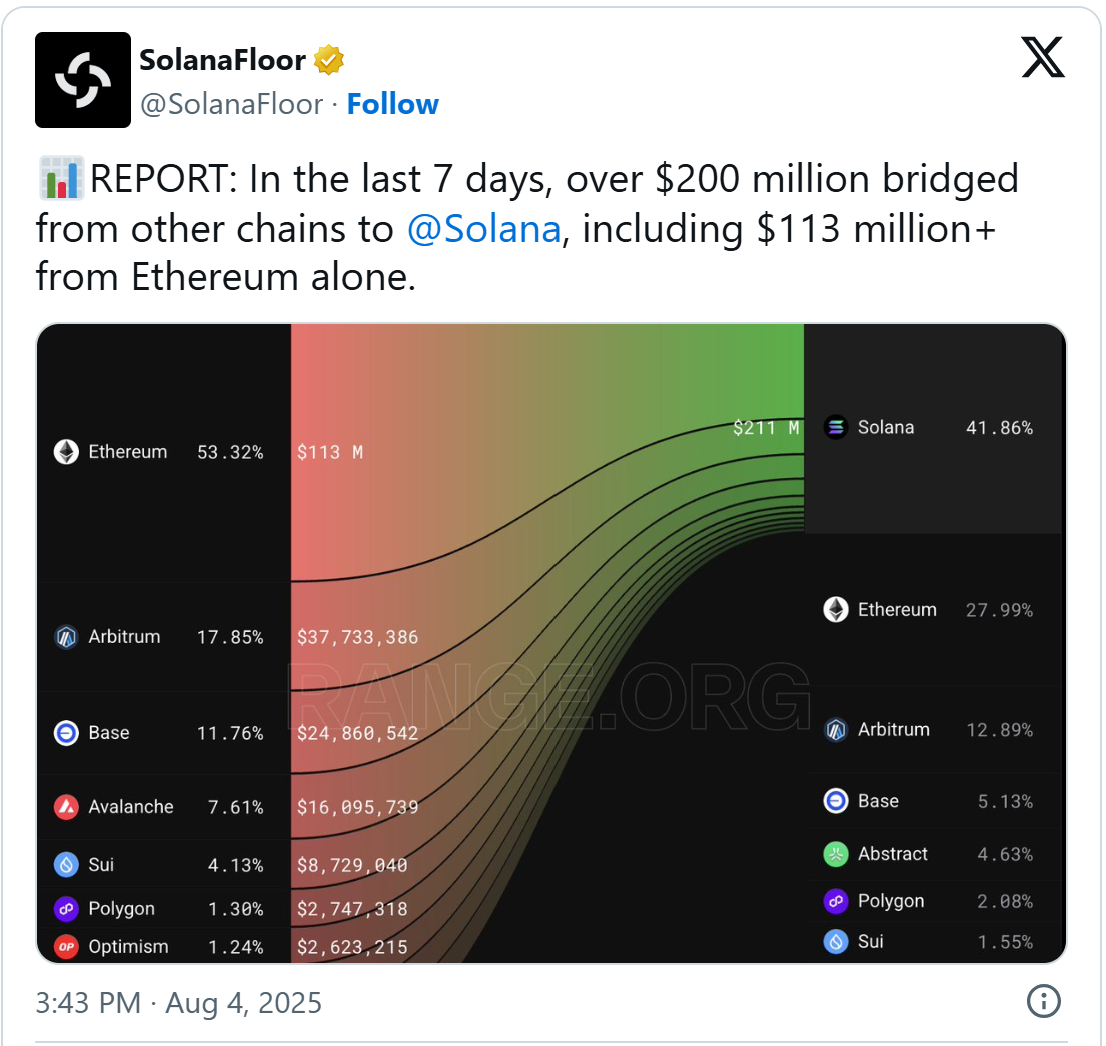Click the Ethereum icon in left column

(66, 452)
